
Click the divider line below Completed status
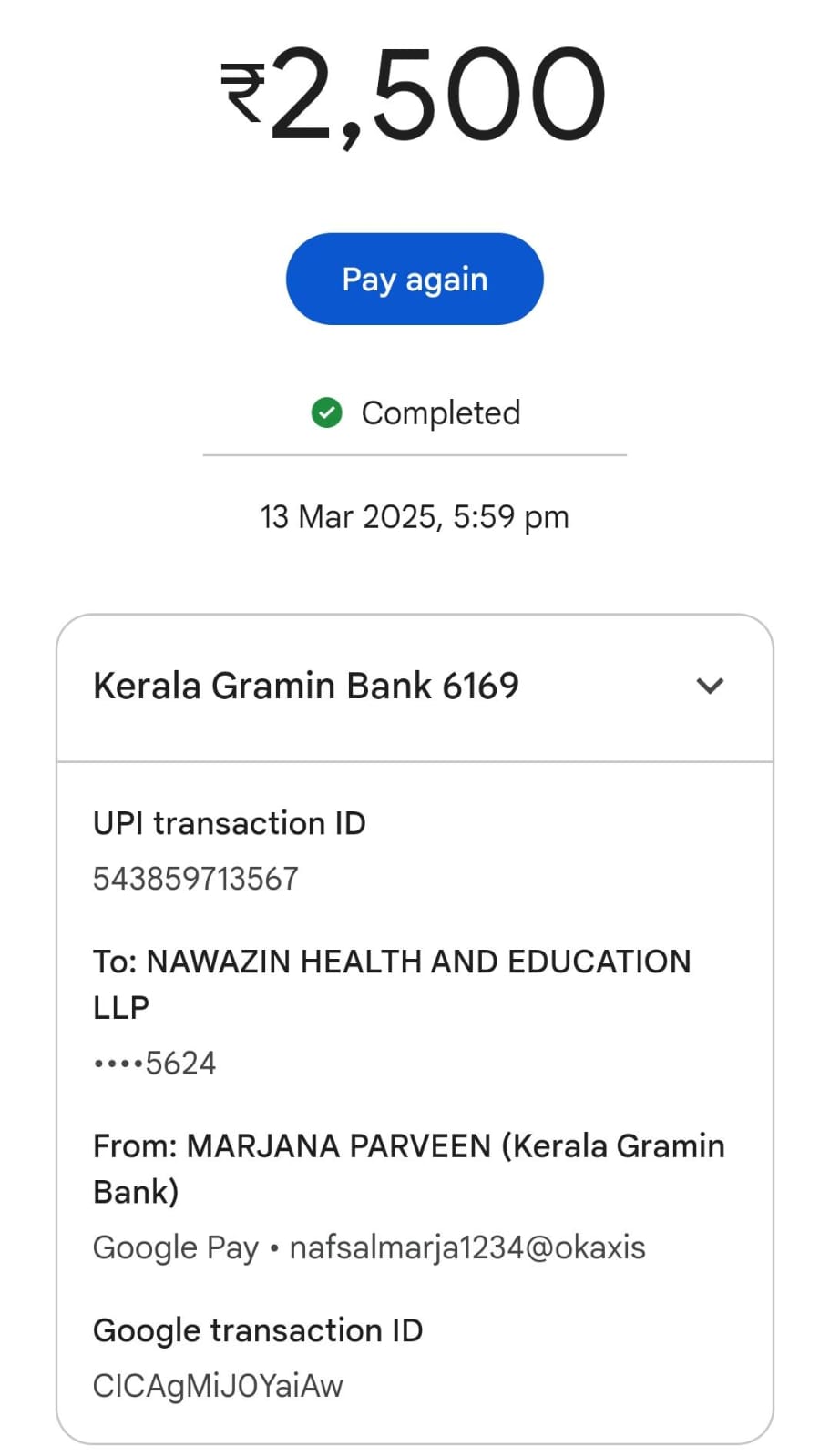point(415,455)
